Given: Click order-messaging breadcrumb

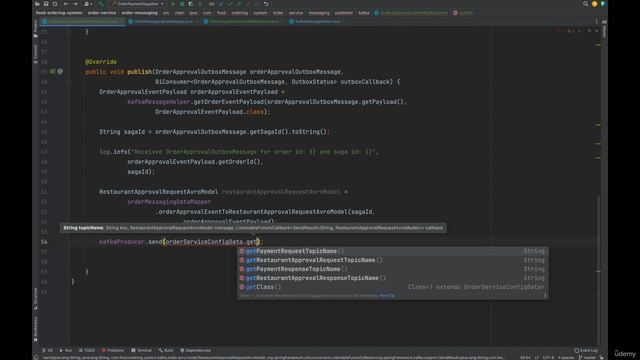Looking at the screenshot, I should pyautogui.click(x=140, y=13).
